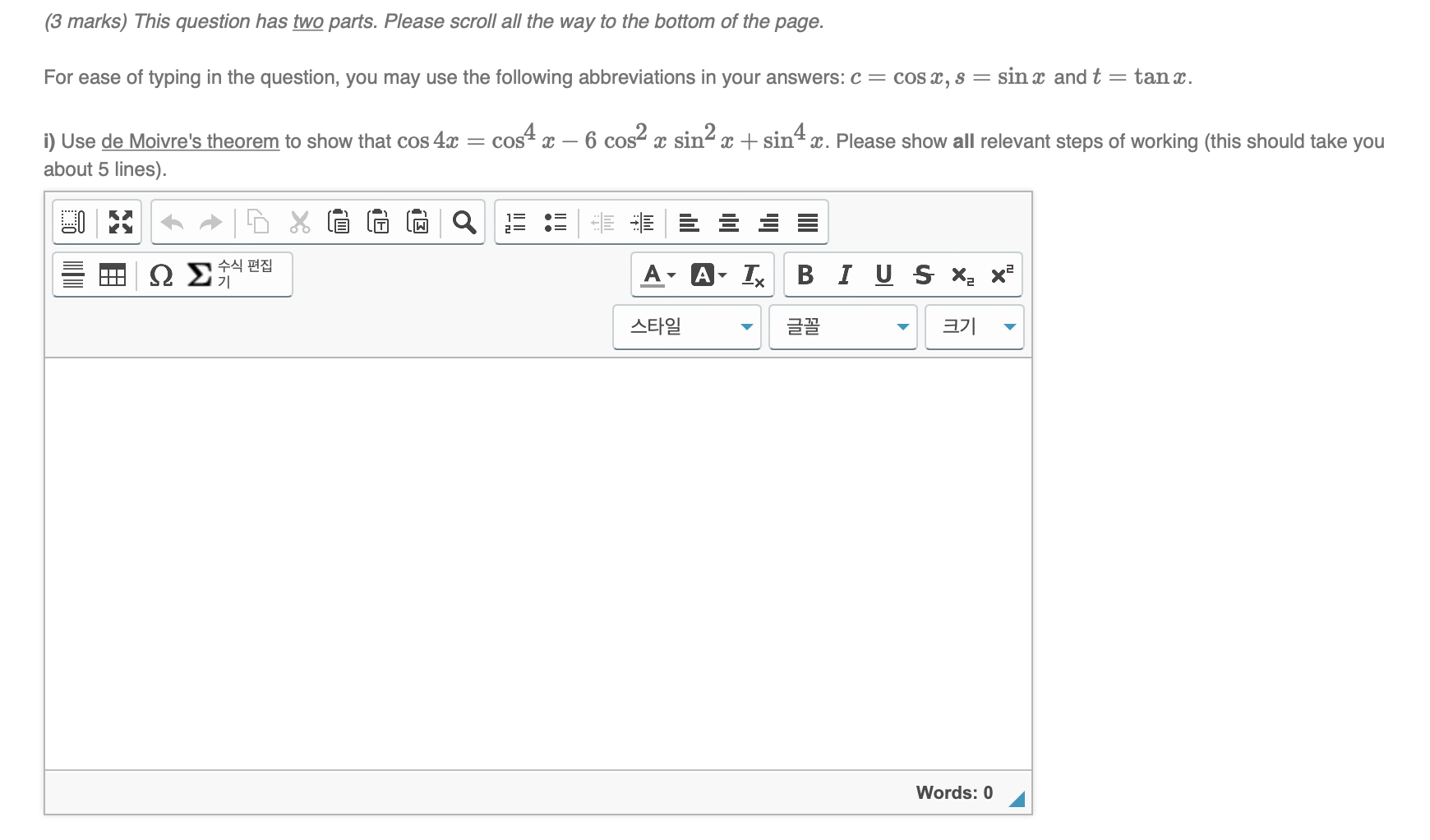Toggle bold formatting
Viewport: 1430px width, 840px height.
click(805, 275)
